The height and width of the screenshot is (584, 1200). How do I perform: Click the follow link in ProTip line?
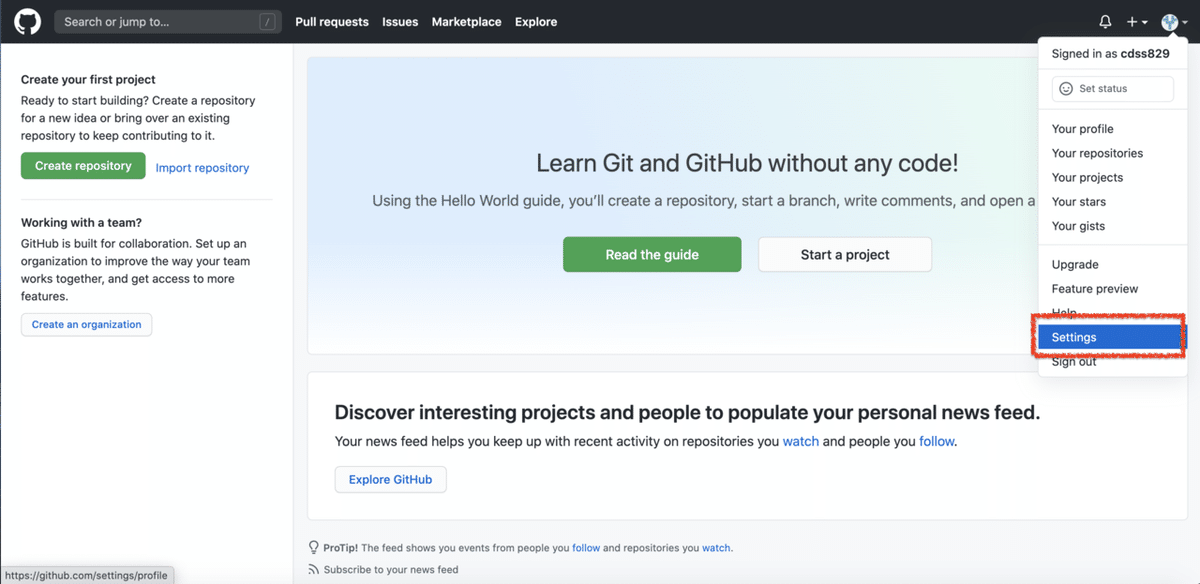coord(586,548)
